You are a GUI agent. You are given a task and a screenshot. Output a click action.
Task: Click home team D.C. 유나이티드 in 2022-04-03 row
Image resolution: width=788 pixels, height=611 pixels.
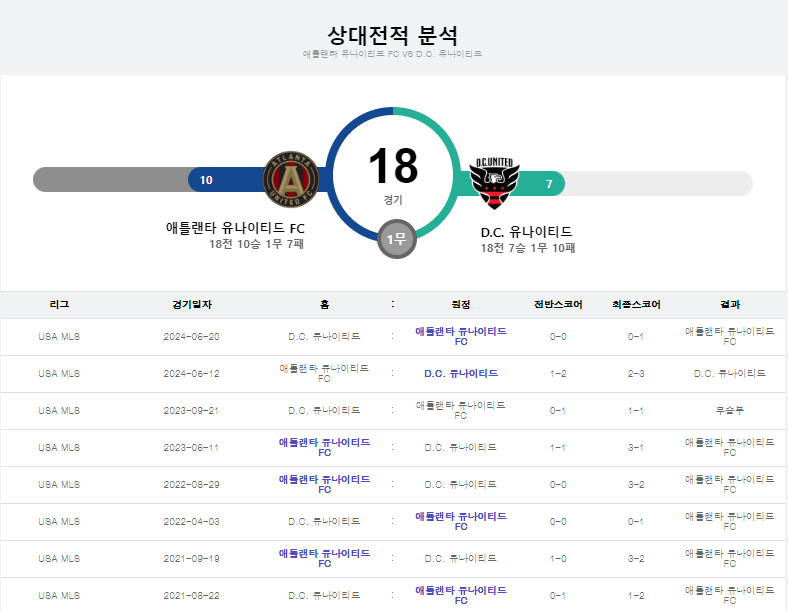[325, 522]
